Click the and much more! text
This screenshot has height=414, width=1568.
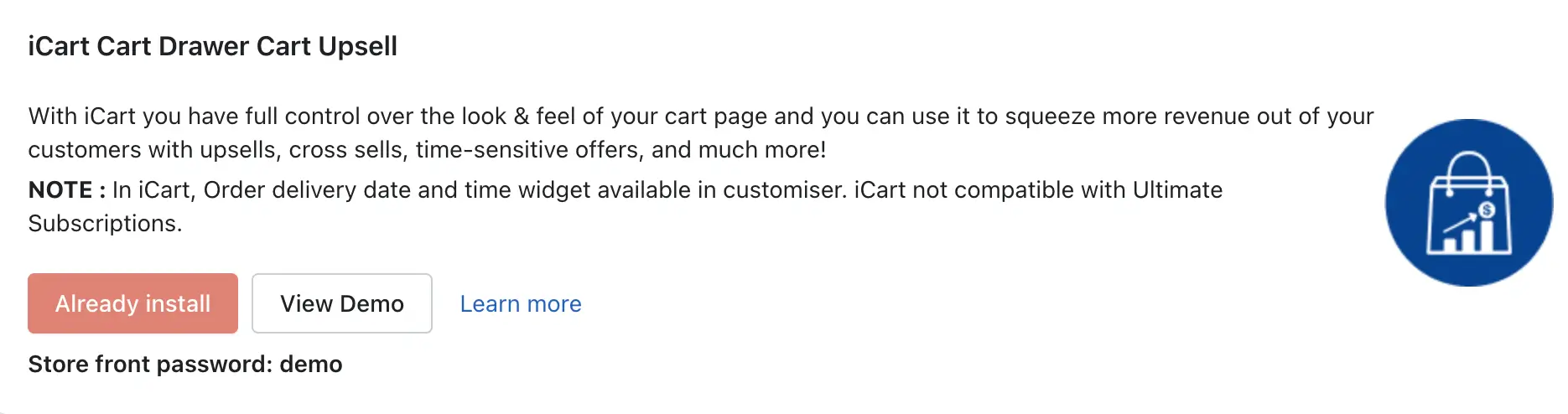[x=739, y=150]
